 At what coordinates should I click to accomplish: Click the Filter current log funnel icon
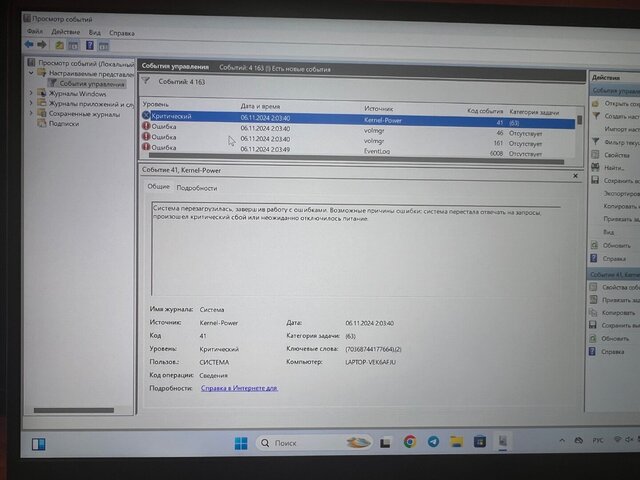(596, 141)
